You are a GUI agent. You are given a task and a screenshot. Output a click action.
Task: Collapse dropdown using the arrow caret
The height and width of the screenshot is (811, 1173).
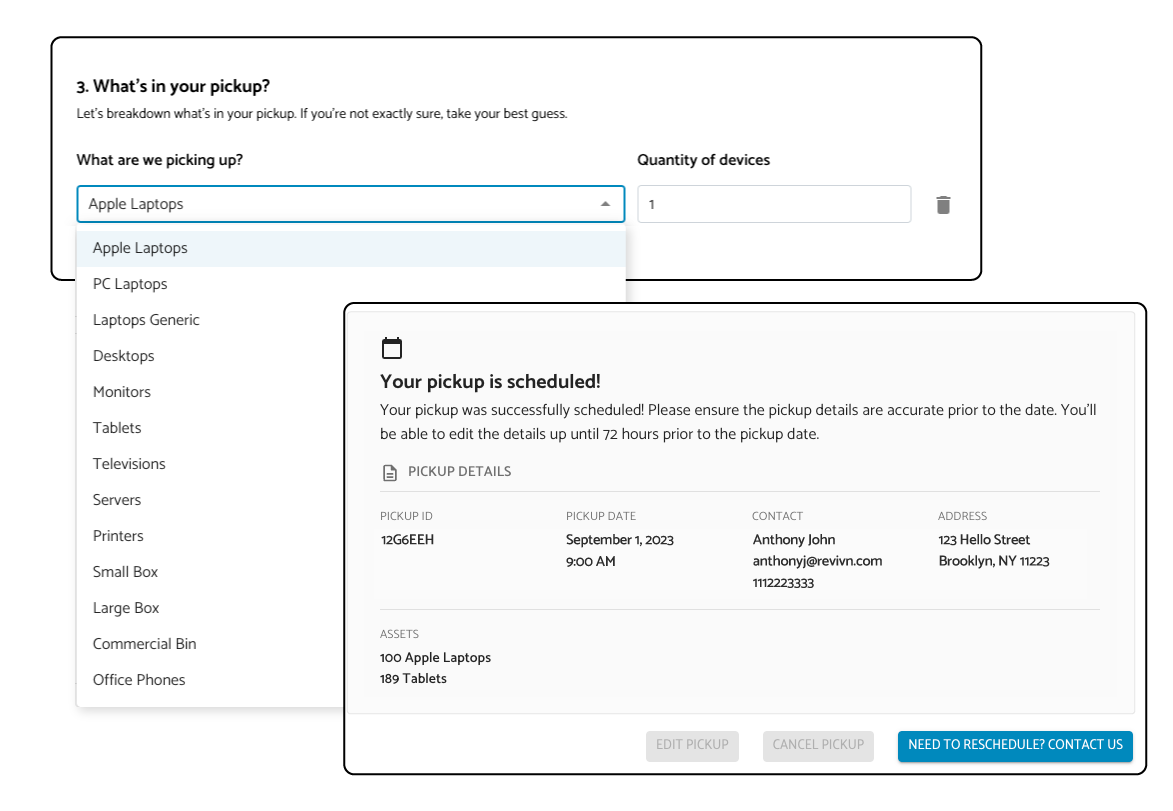[x=605, y=204]
